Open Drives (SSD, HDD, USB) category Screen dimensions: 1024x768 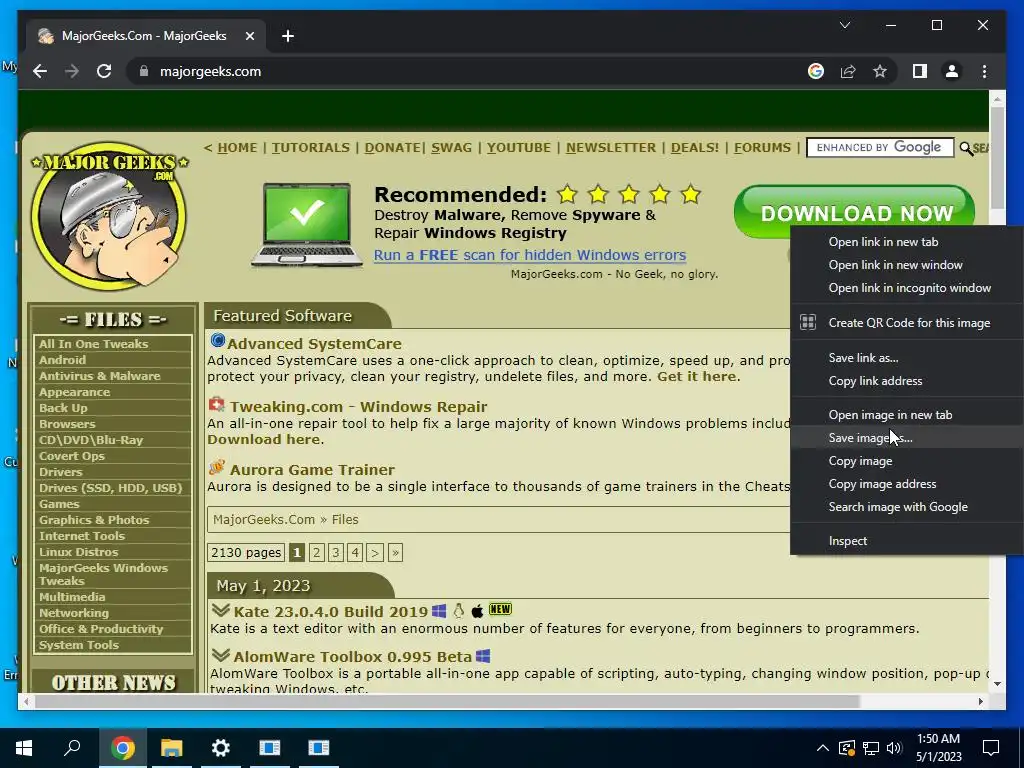click(110, 488)
